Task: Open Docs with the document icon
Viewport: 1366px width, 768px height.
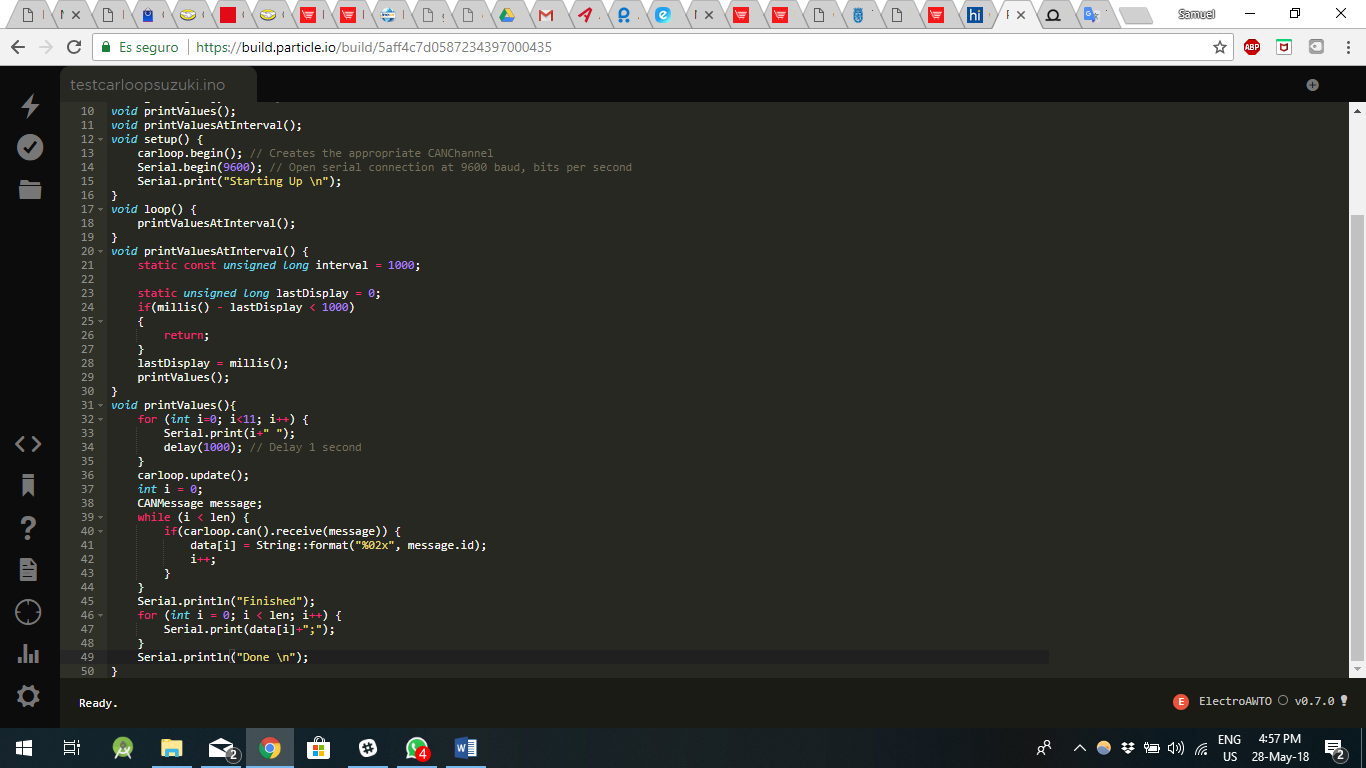Action: (x=29, y=569)
